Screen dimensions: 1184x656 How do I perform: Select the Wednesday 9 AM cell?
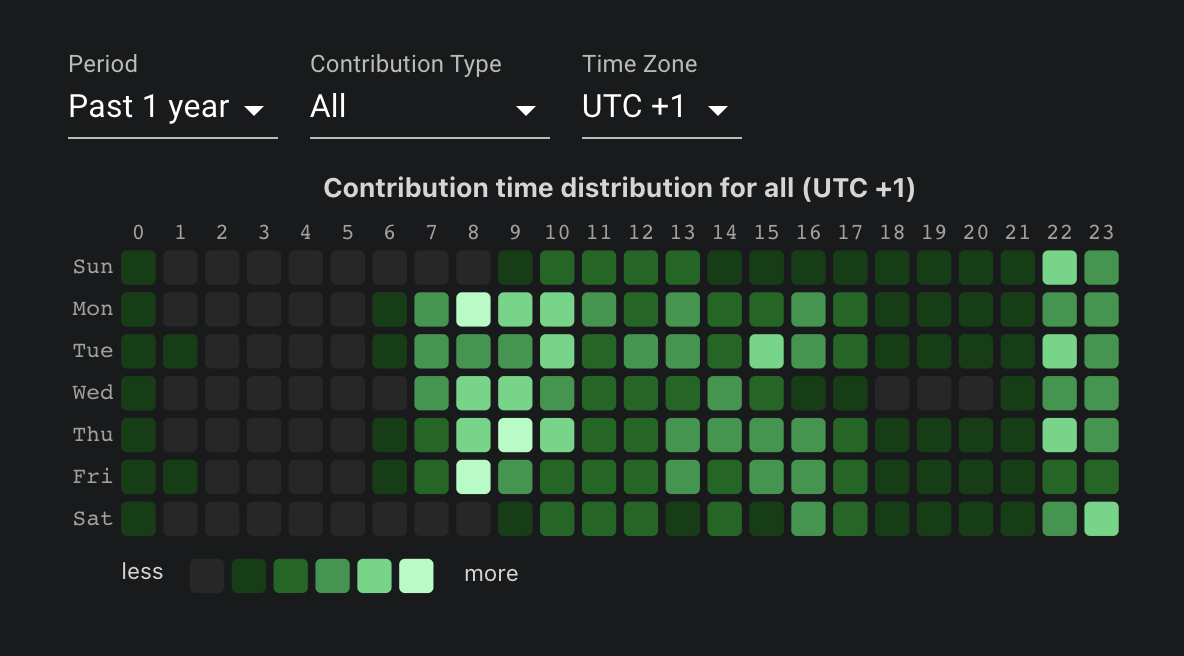515,392
